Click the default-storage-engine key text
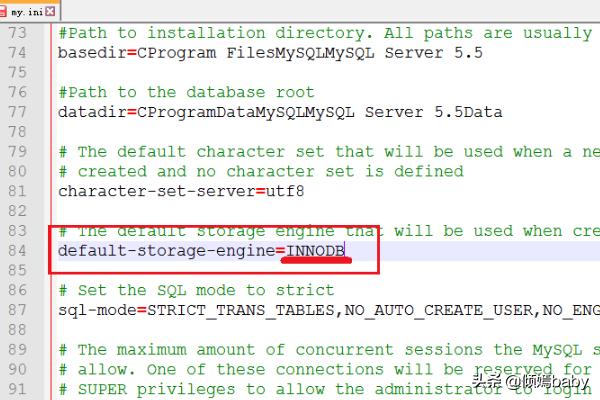 [166, 251]
